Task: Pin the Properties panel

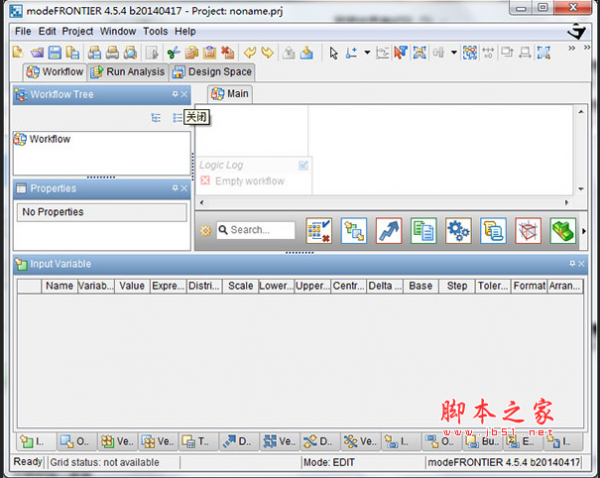Action: [175, 188]
